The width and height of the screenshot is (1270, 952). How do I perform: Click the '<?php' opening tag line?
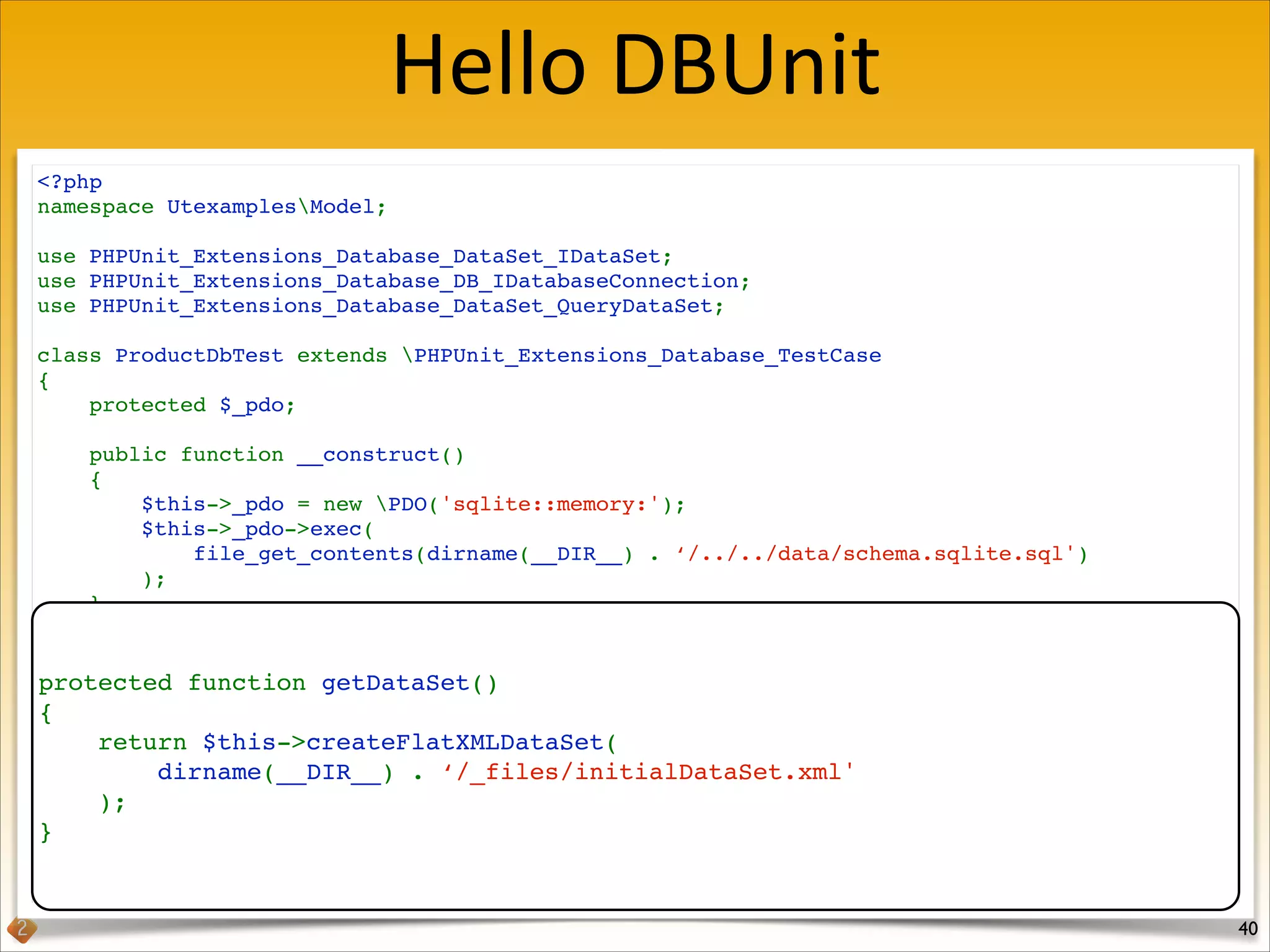pos(69,182)
